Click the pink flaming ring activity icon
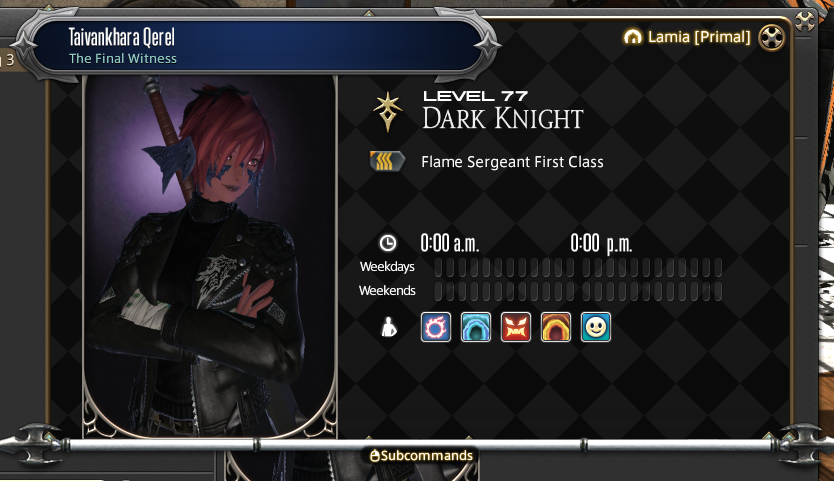Screen dimensions: 834x481 click(x=436, y=327)
